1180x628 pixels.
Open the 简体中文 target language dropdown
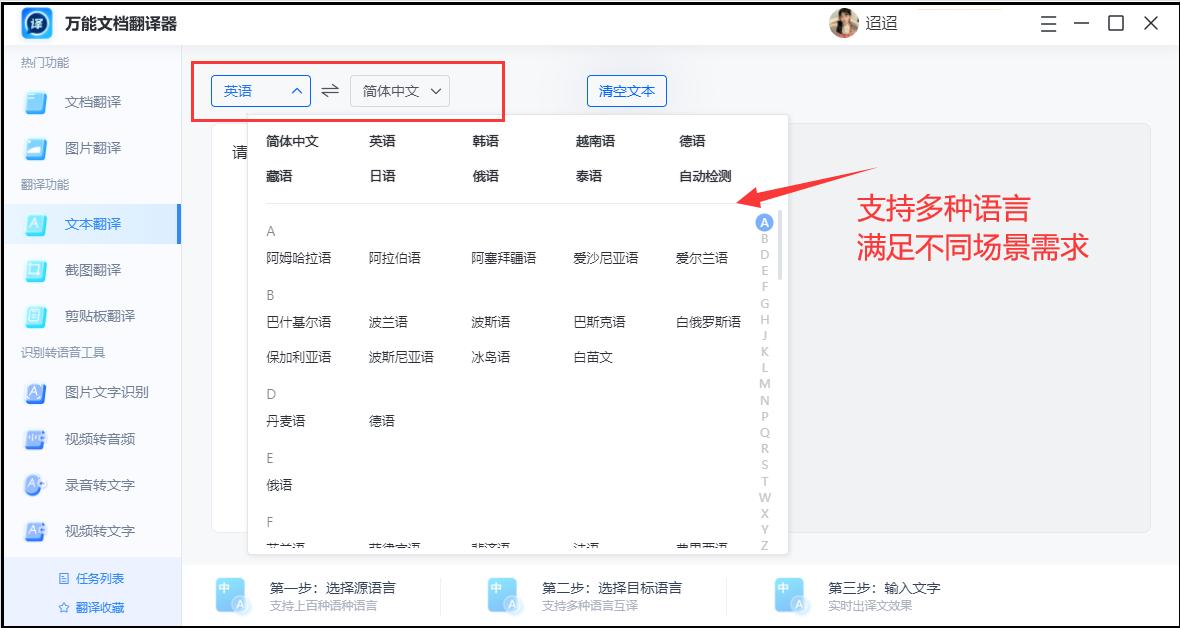click(399, 90)
